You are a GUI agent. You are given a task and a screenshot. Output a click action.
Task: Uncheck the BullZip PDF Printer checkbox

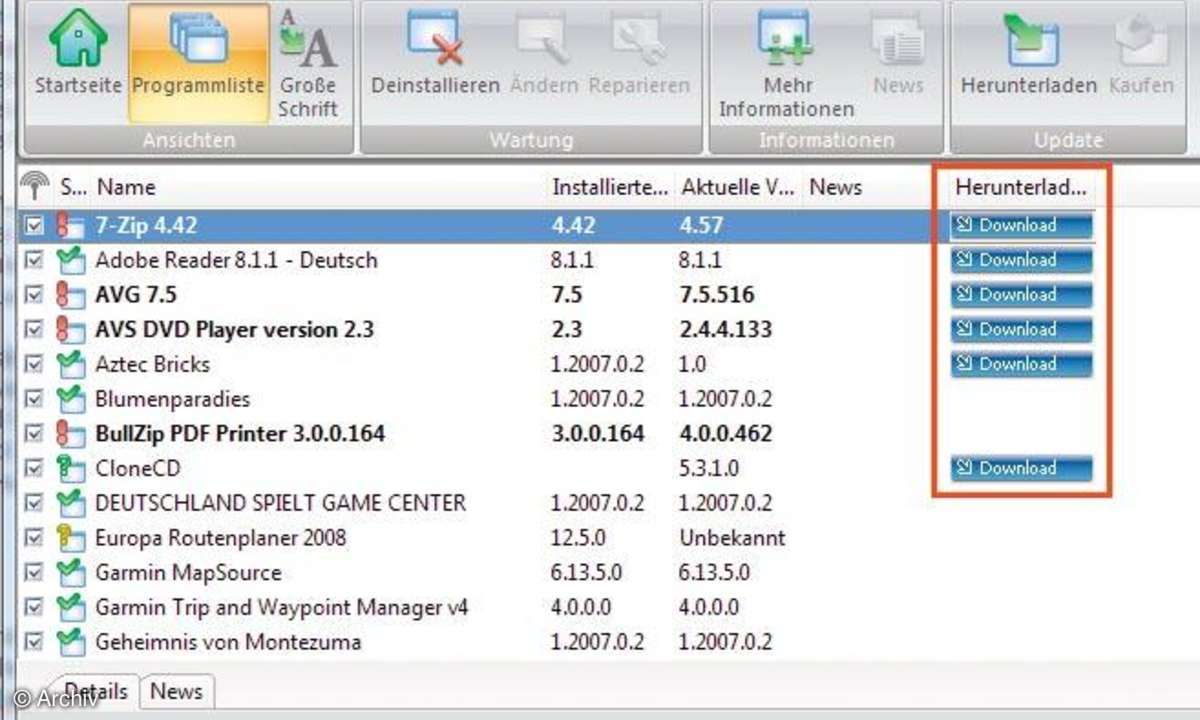[34, 434]
